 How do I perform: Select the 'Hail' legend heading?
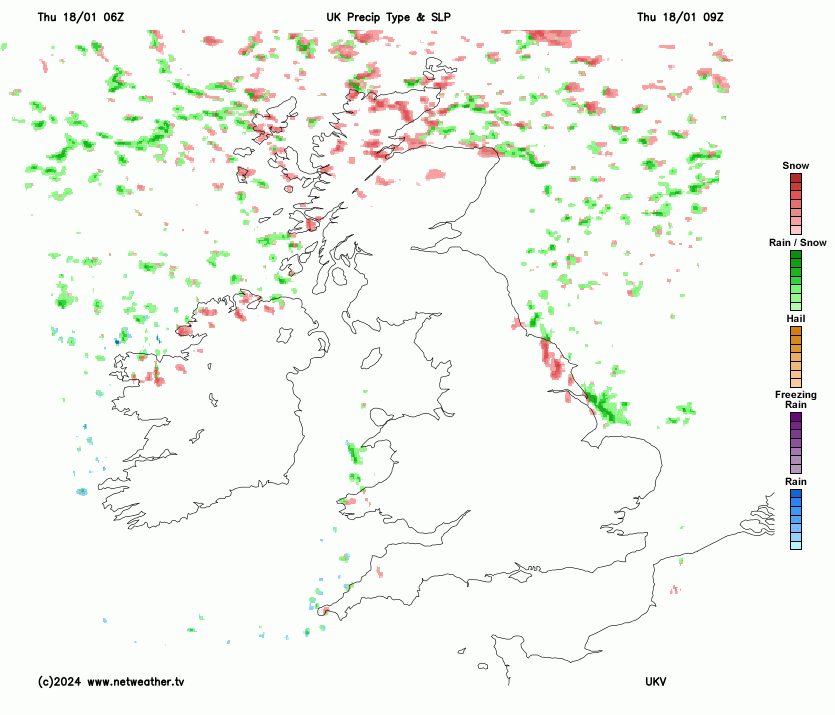(796, 318)
